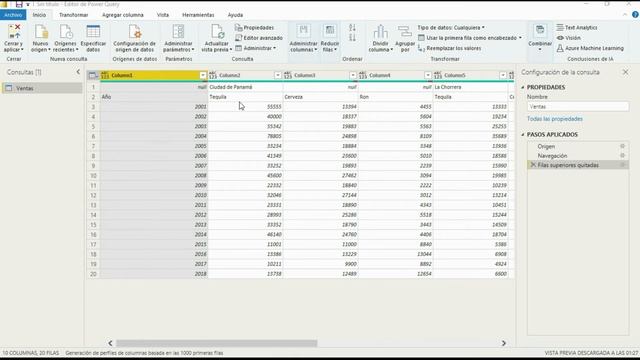Collapse the ribbon with the top-right chevron
The width and height of the screenshot is (640, 360).
tap(625, 14)
